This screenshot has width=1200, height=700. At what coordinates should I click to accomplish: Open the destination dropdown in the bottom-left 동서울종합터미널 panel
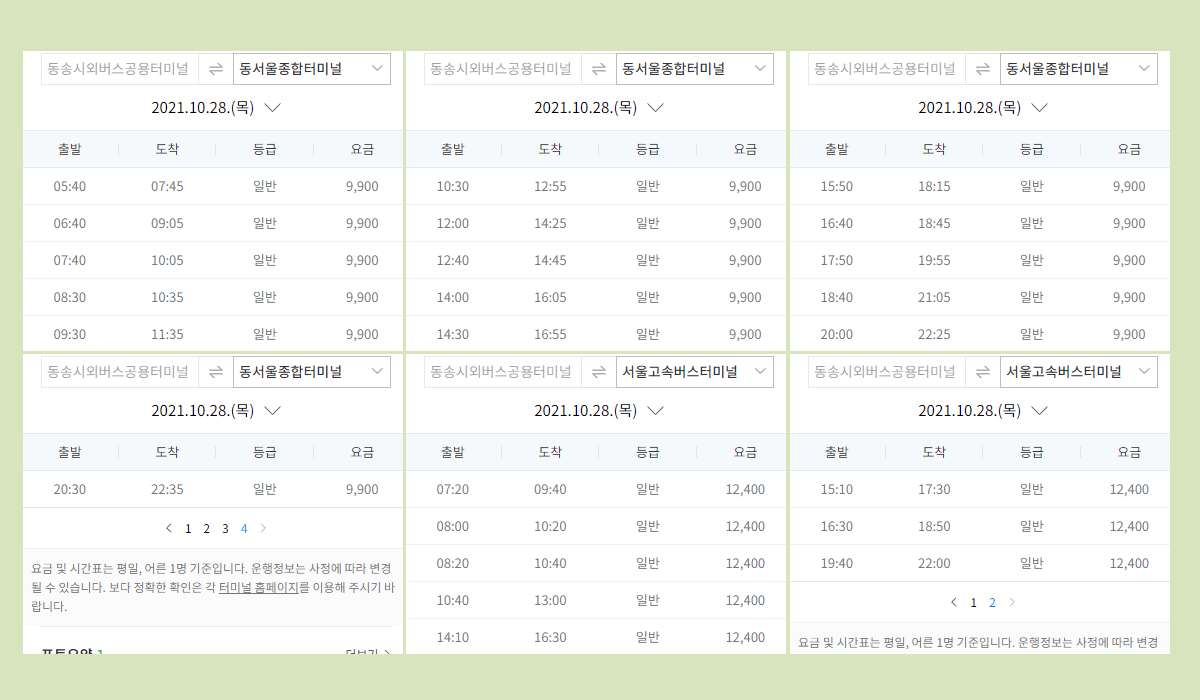point(313,370)
